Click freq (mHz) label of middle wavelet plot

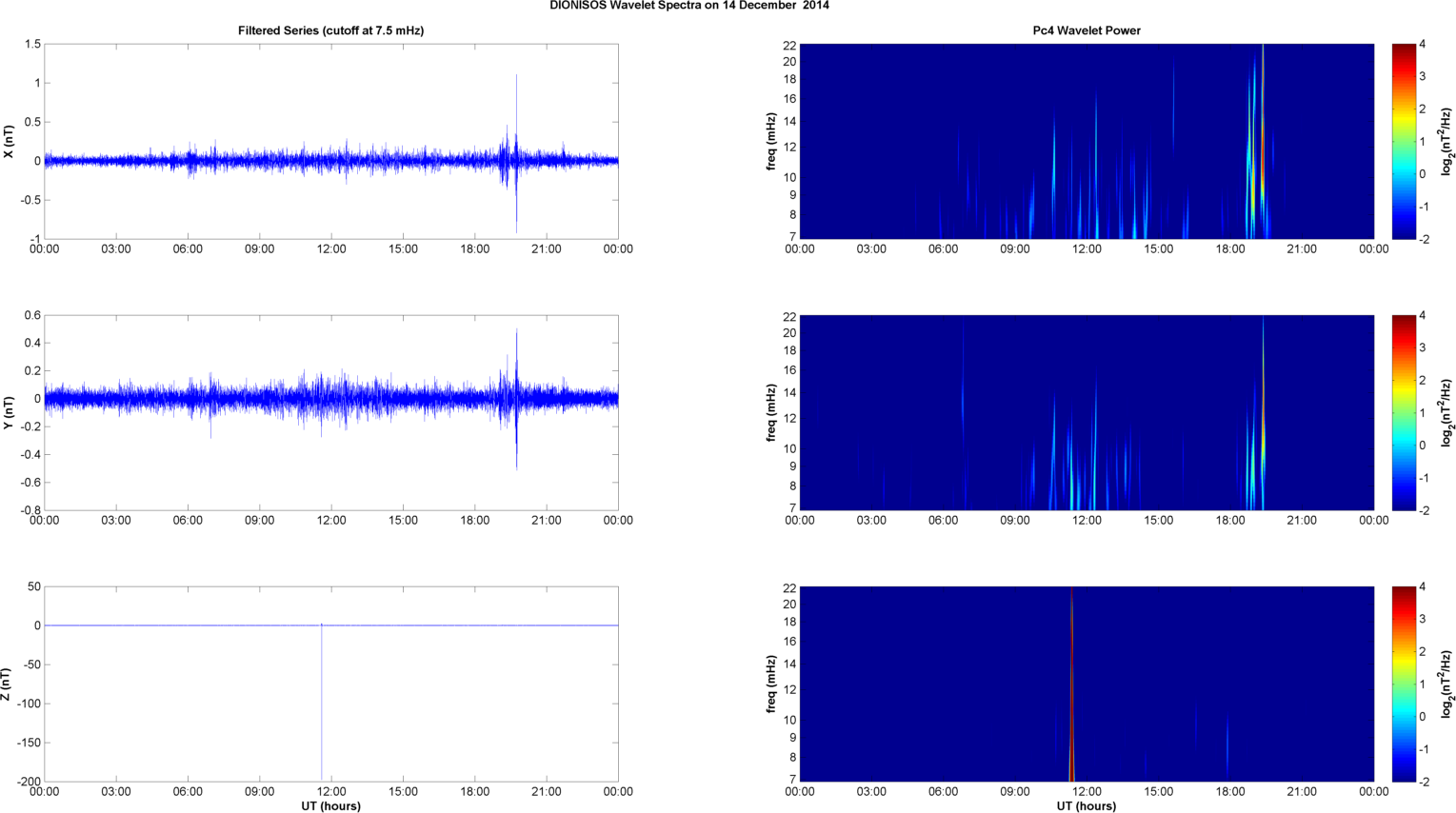tap(770, 413)
